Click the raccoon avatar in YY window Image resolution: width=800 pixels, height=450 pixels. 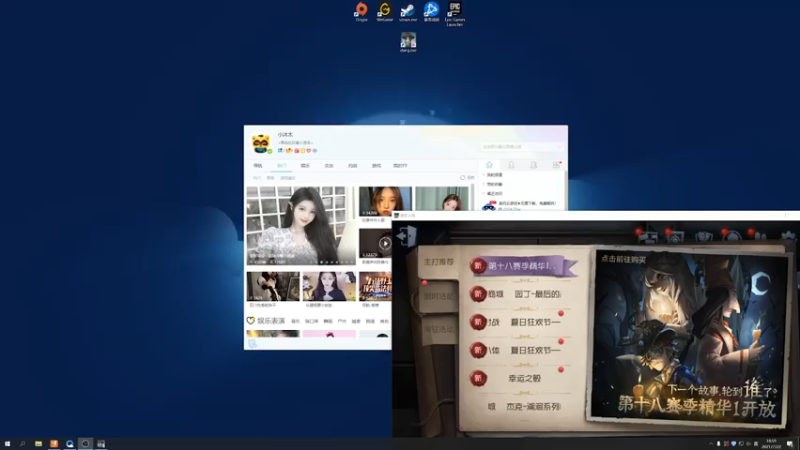pos(261,143)
